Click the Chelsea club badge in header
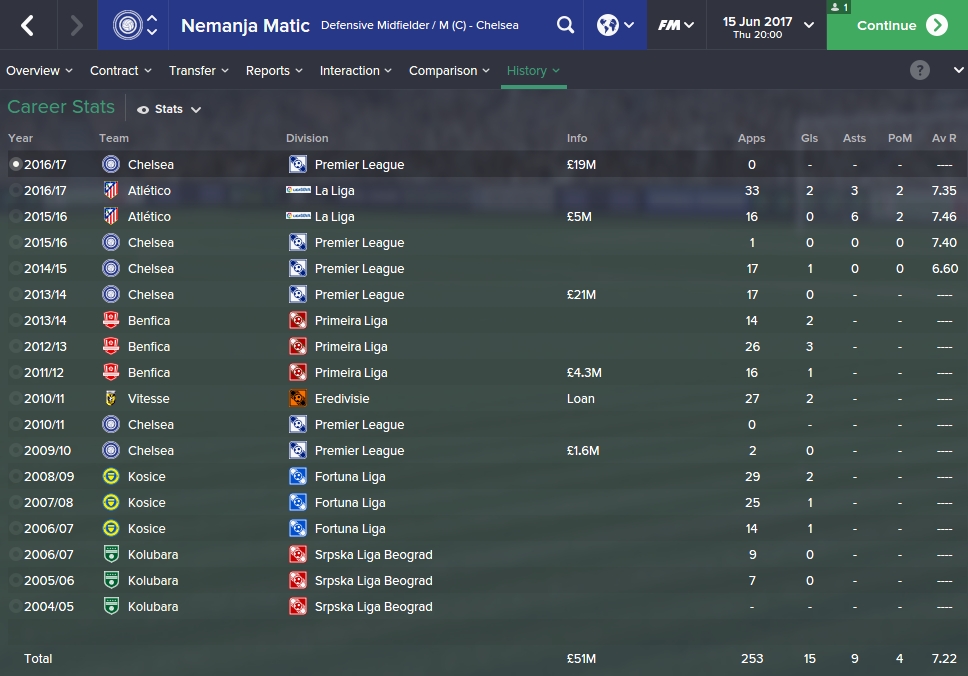This screenshot has width=968, height=676. (126, 25)
